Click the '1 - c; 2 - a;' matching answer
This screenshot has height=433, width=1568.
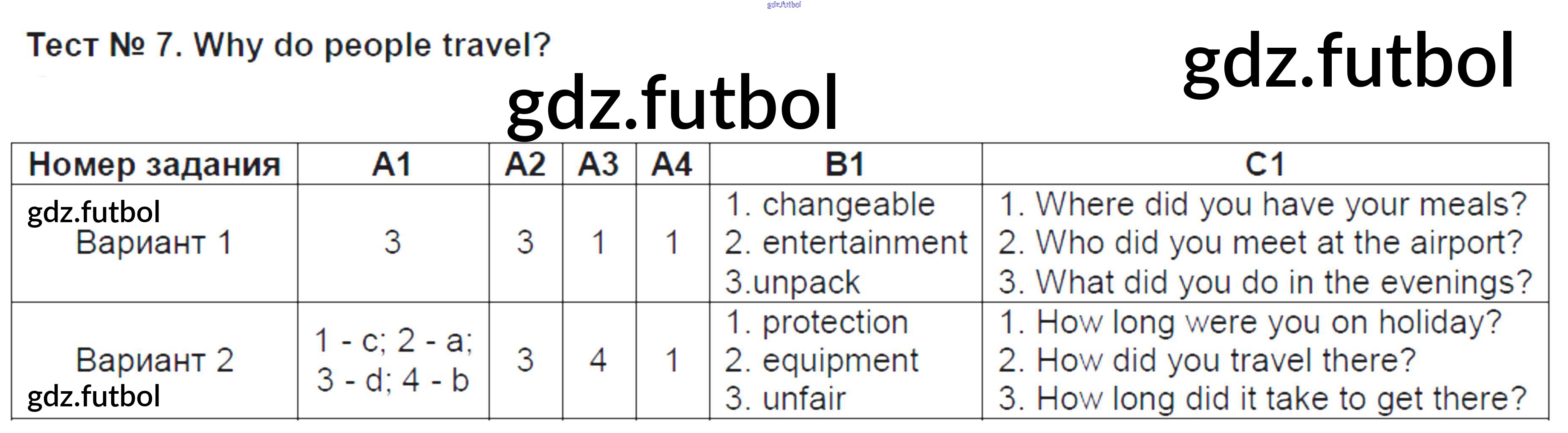tap(393, 340)
